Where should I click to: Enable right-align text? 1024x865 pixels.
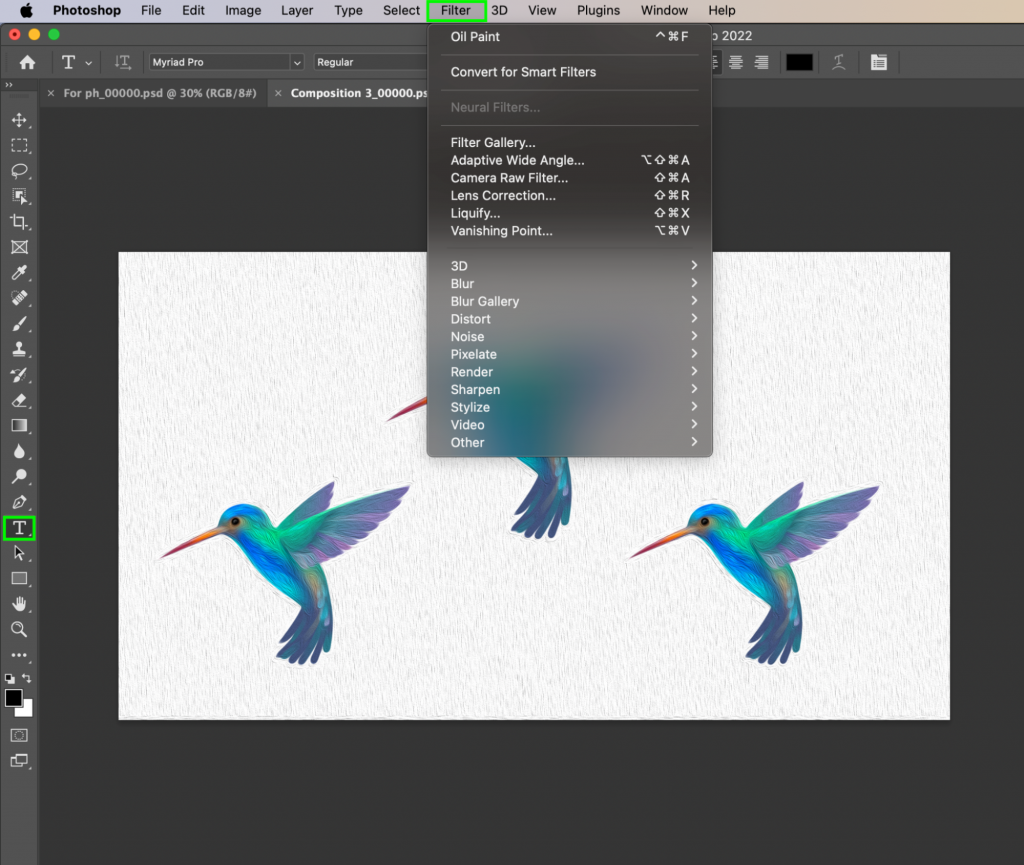pos(760,62)
